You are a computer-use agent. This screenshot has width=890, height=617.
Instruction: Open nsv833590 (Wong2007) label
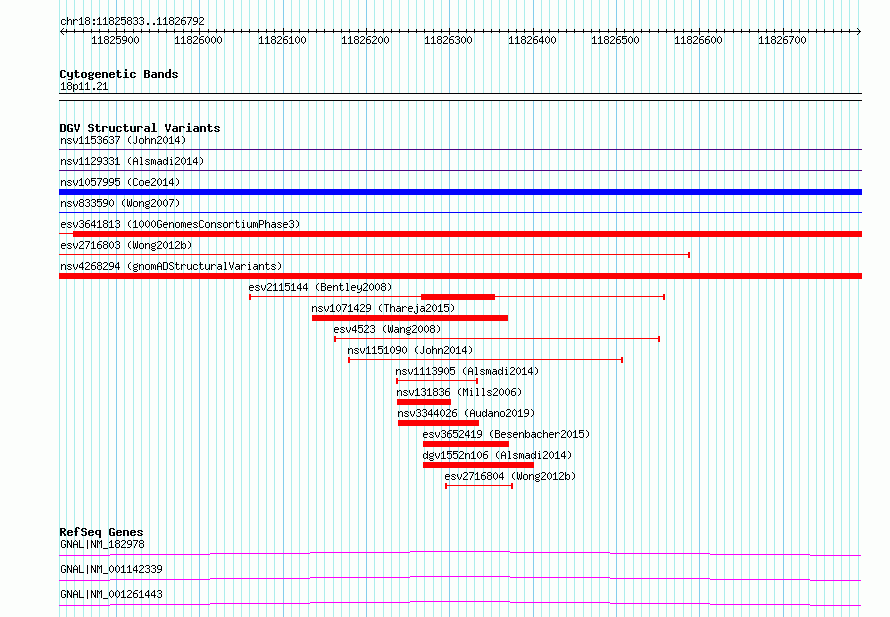click(120, 203)
